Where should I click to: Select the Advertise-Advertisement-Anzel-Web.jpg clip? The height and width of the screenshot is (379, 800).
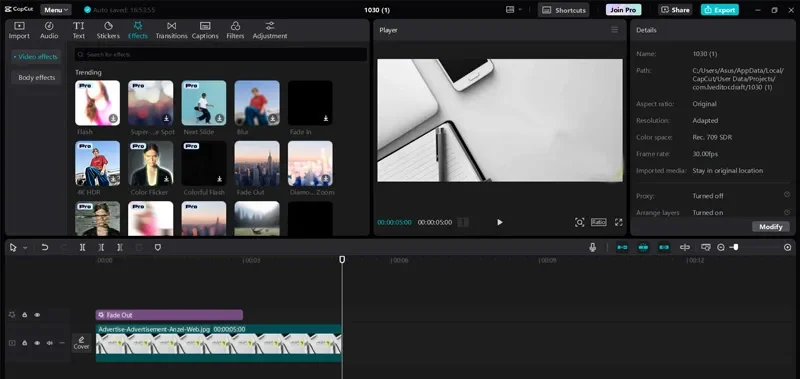[x=218, y=343]
